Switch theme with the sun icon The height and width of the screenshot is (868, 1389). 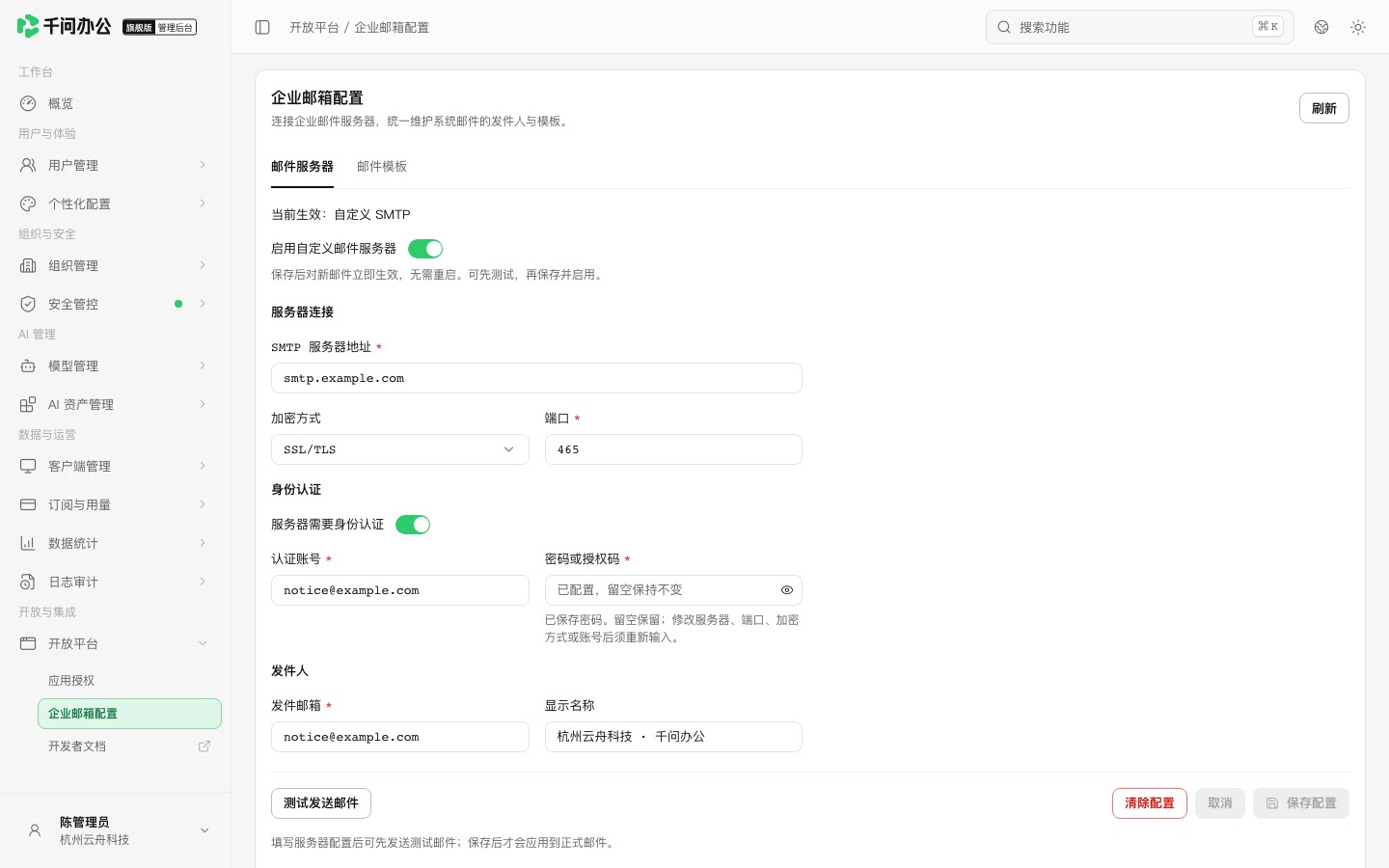tap(1358, 27)
